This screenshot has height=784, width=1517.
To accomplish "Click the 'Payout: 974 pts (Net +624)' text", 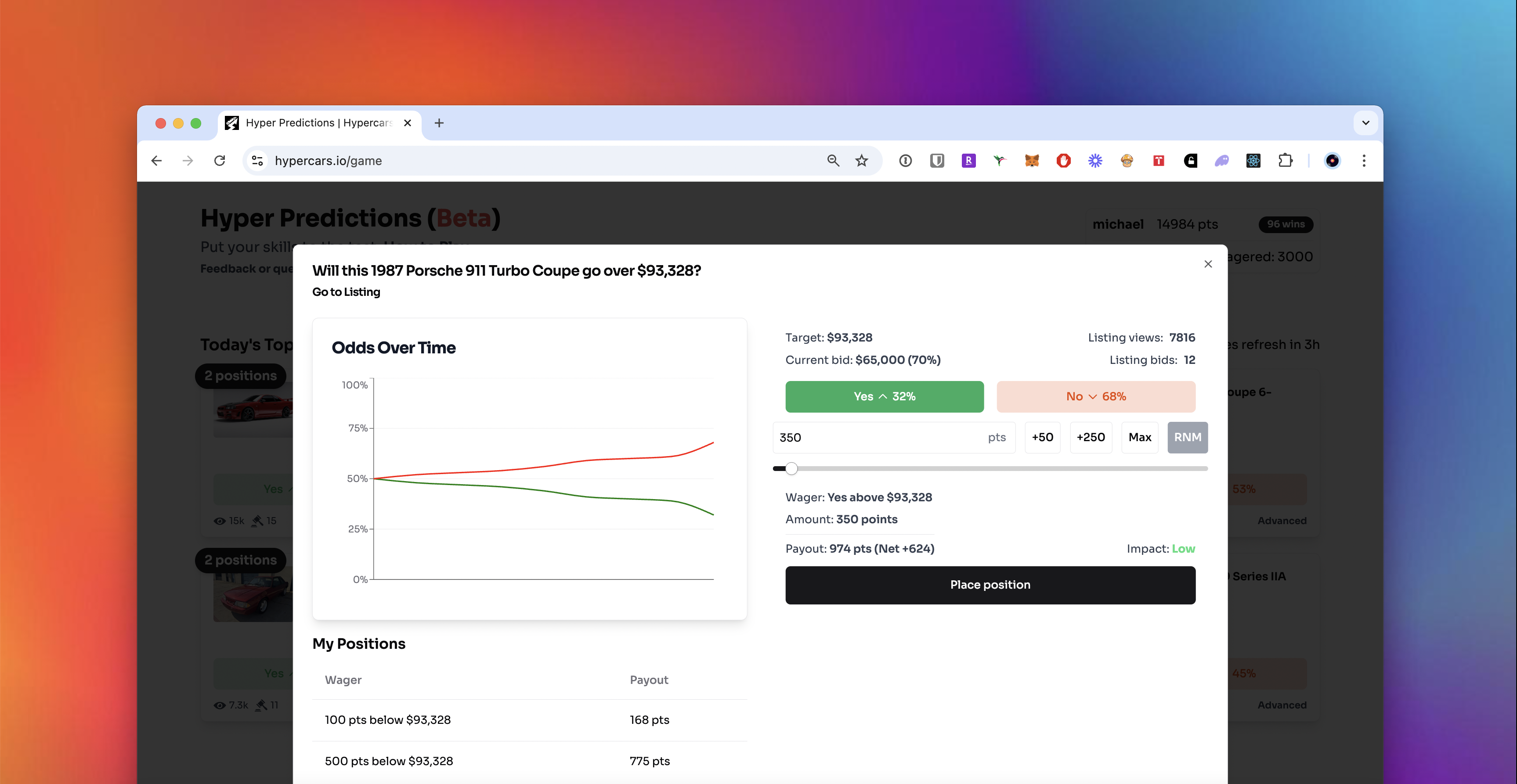I will click(x=860, y=549).
